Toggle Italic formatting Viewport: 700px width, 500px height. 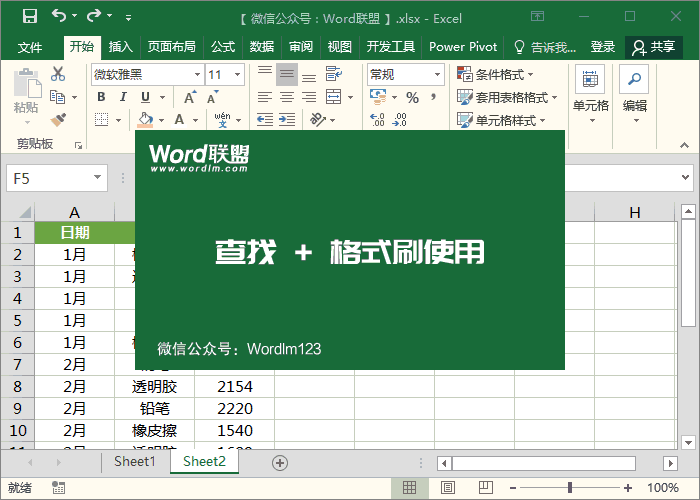[x=124, y=97]
